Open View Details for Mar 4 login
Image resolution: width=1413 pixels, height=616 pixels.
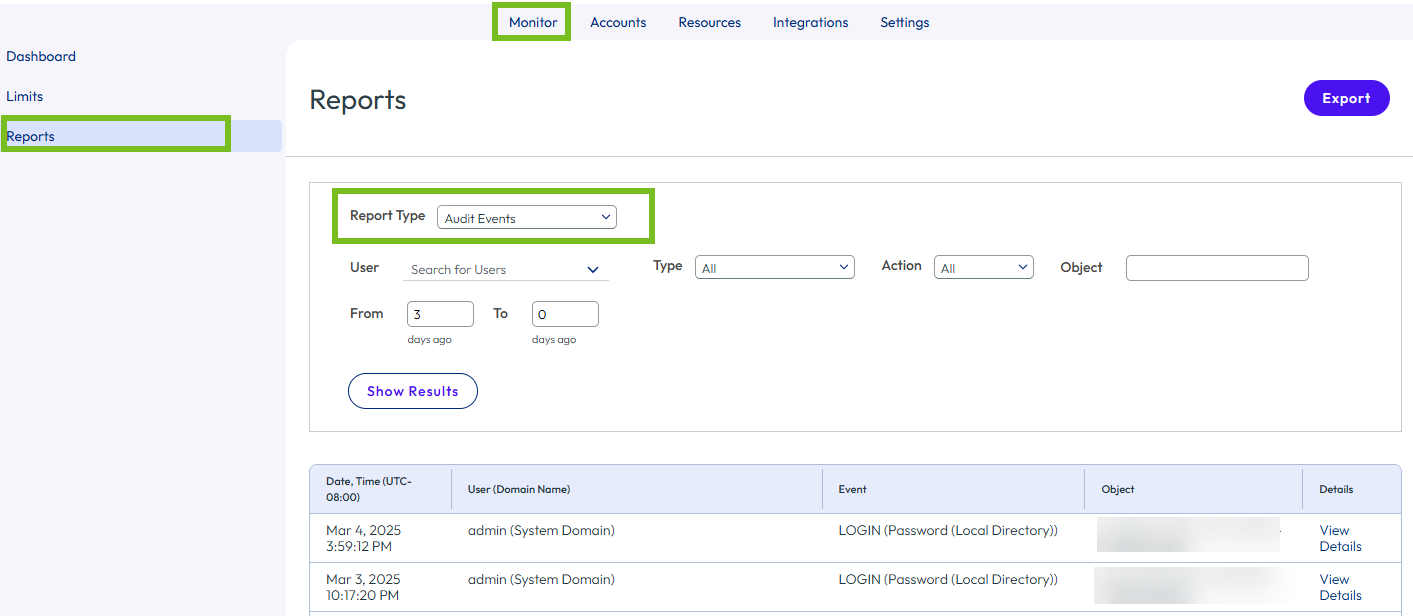tap(1340, 538)
